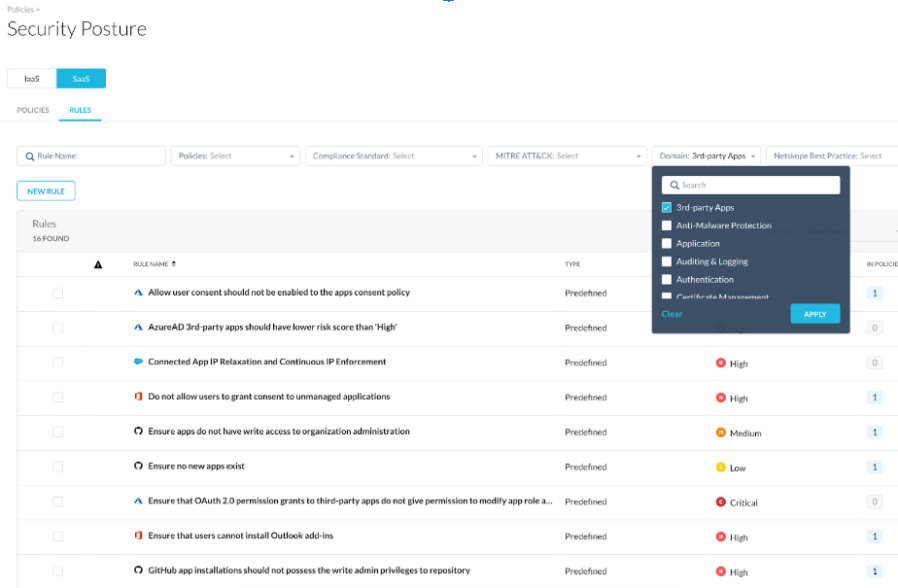Click APPLY in the Domain filter panel
Viewport: 898px width, 588px height.
point(814,313)
